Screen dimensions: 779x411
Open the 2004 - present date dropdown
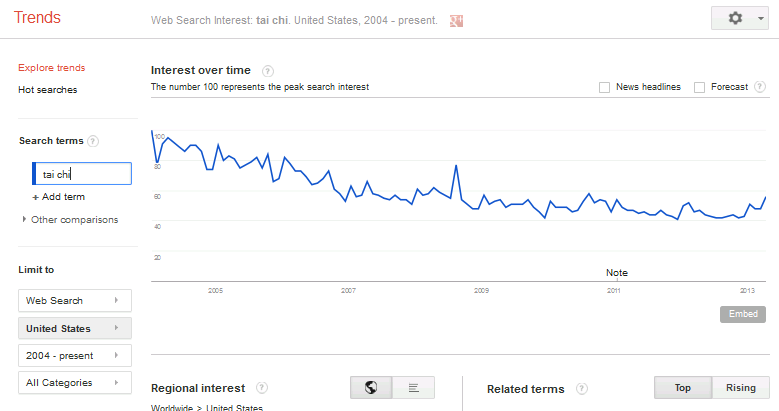75,355
